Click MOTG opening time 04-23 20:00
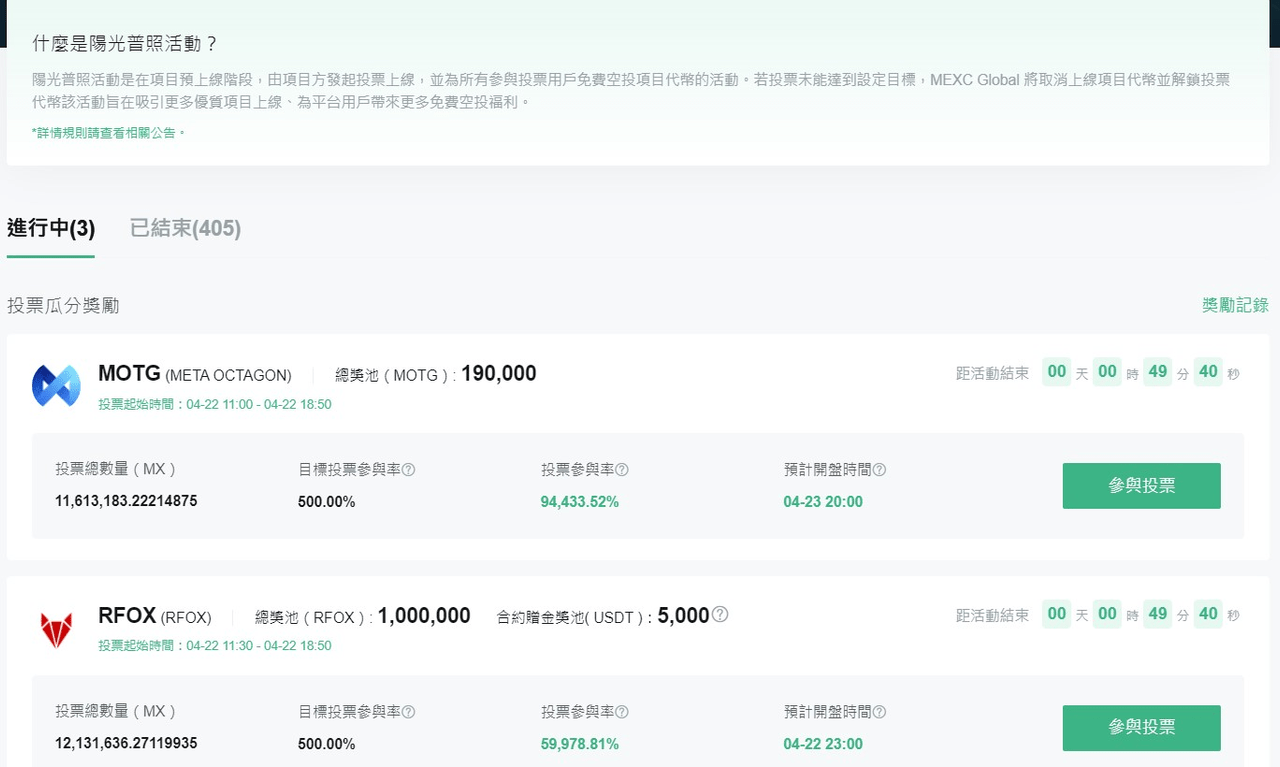The image size is (1280, 767). pyautogui.click(x=823, y=502)
